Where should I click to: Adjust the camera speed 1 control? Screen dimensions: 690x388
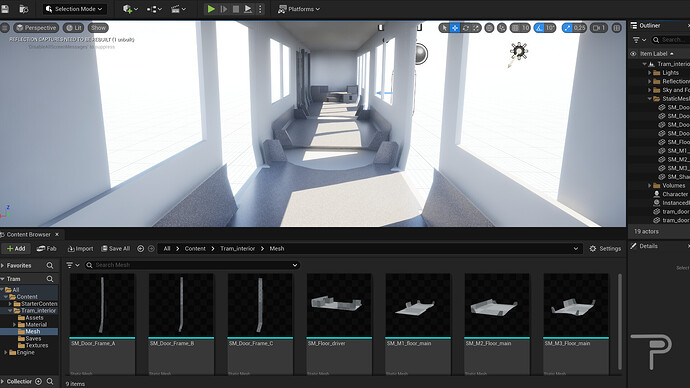599,28
